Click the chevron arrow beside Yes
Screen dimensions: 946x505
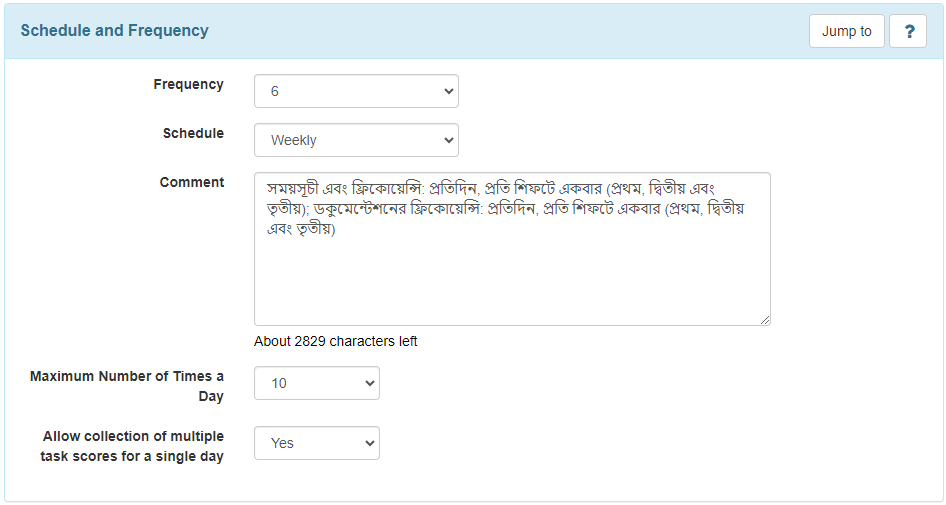[x=370, y=443]
